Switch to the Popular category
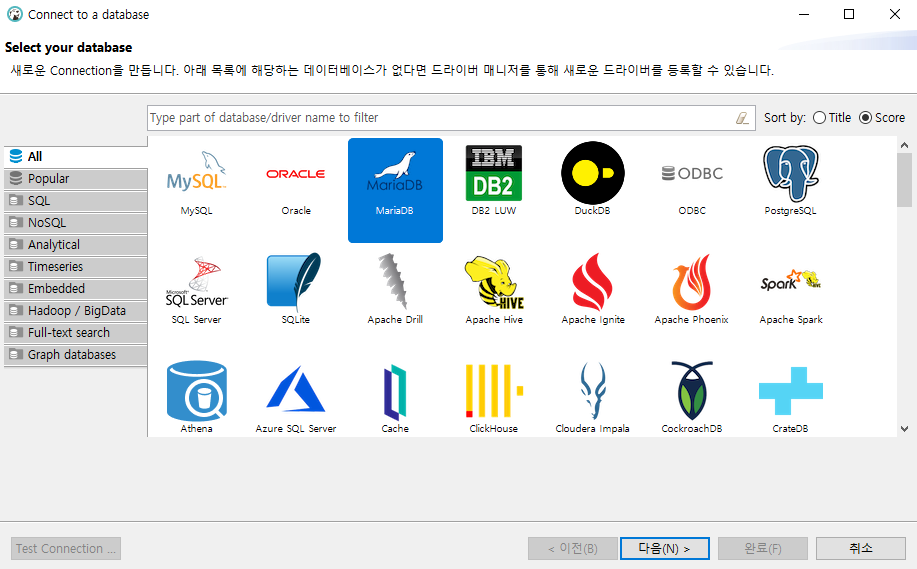The width and height of the screenshot is (917, 569). [75, 178]
